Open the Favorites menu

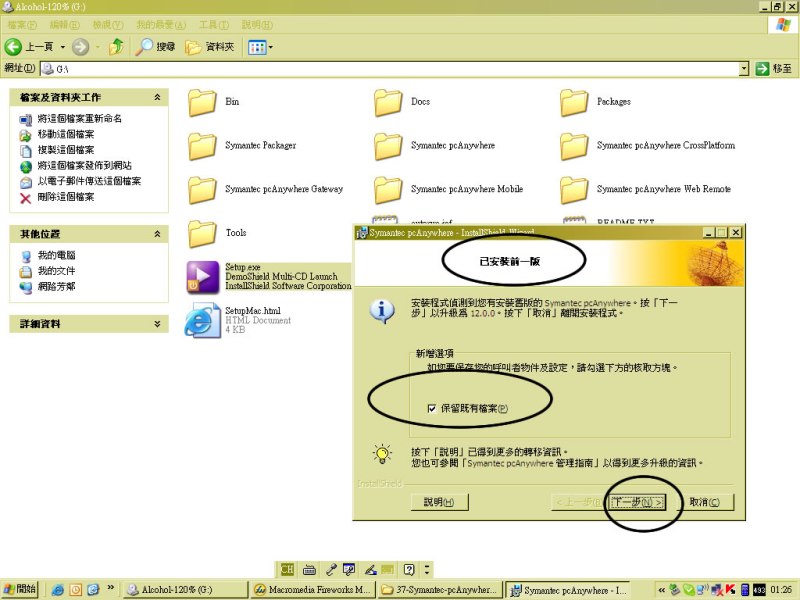[x=161, y=24]
